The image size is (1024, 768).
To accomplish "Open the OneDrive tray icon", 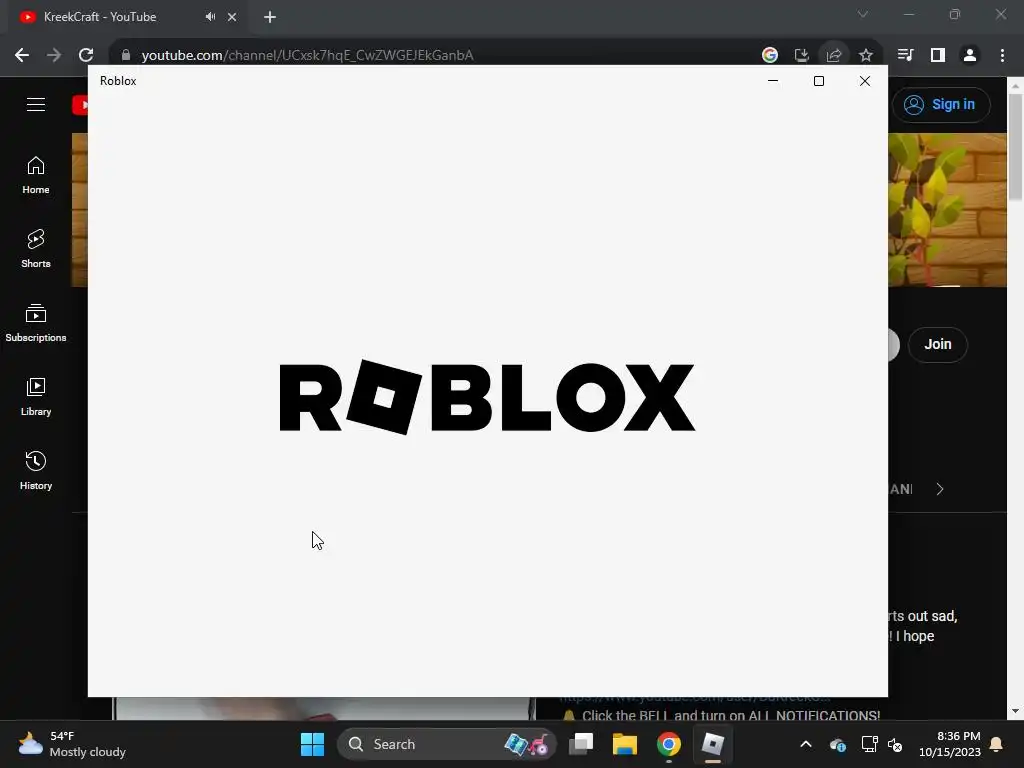I will pyautogui.click(x=838, y=744).
